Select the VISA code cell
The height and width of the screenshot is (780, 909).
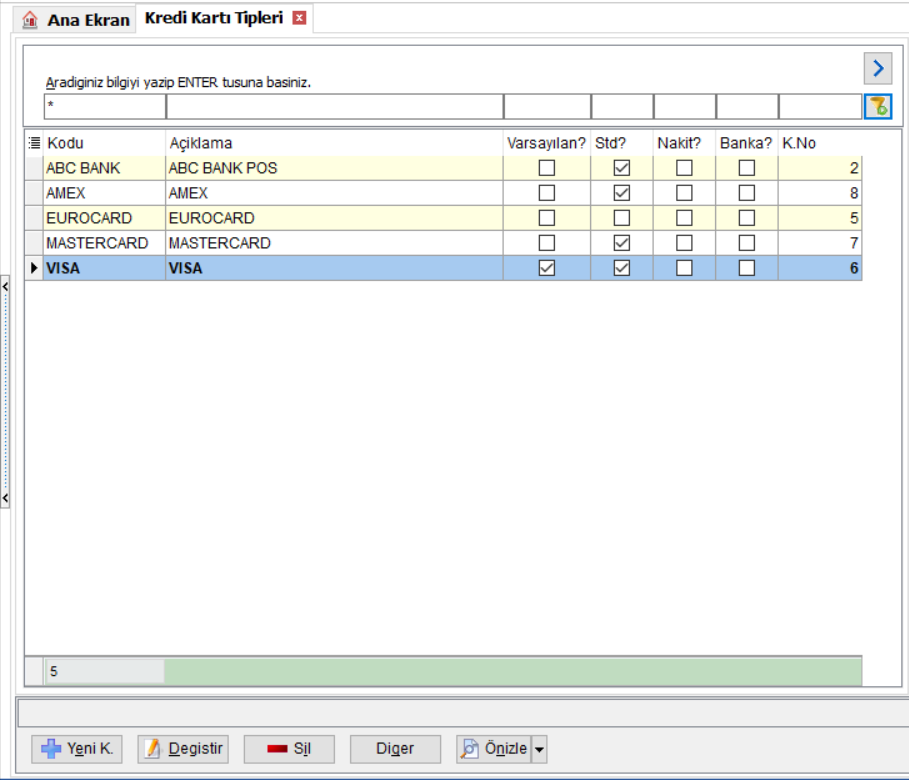104,268
